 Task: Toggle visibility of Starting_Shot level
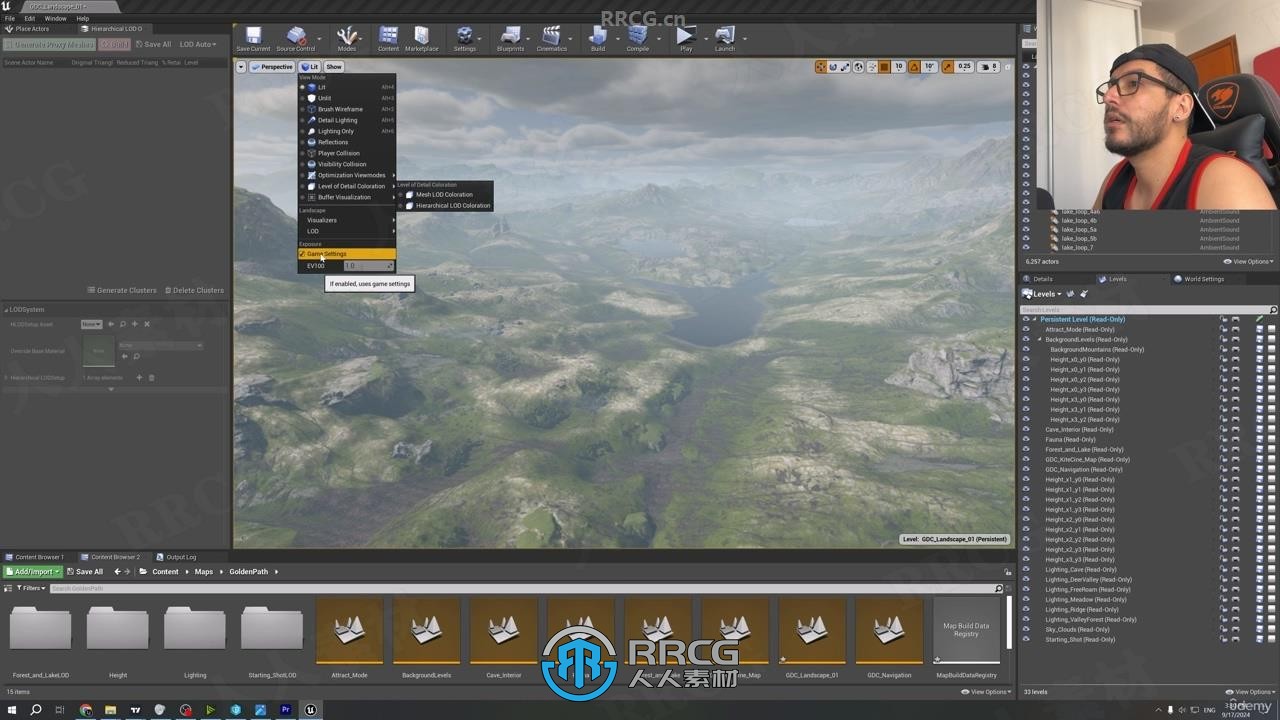pyautogui.click(x=1026, y=639)
